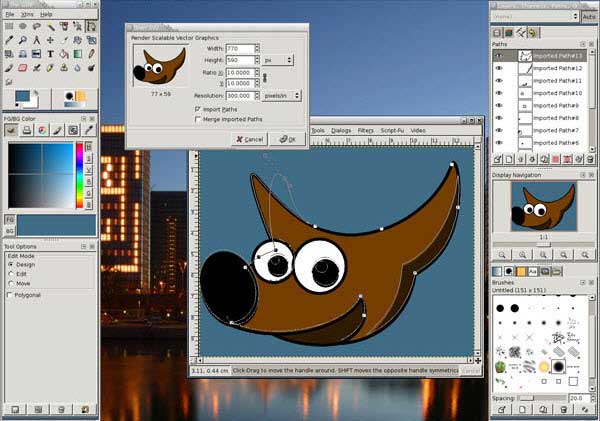The height and width of the screenshot is (421, 600).
Task: Enable Merge Imported Paths checkbox
Action: tap(197, 118)
